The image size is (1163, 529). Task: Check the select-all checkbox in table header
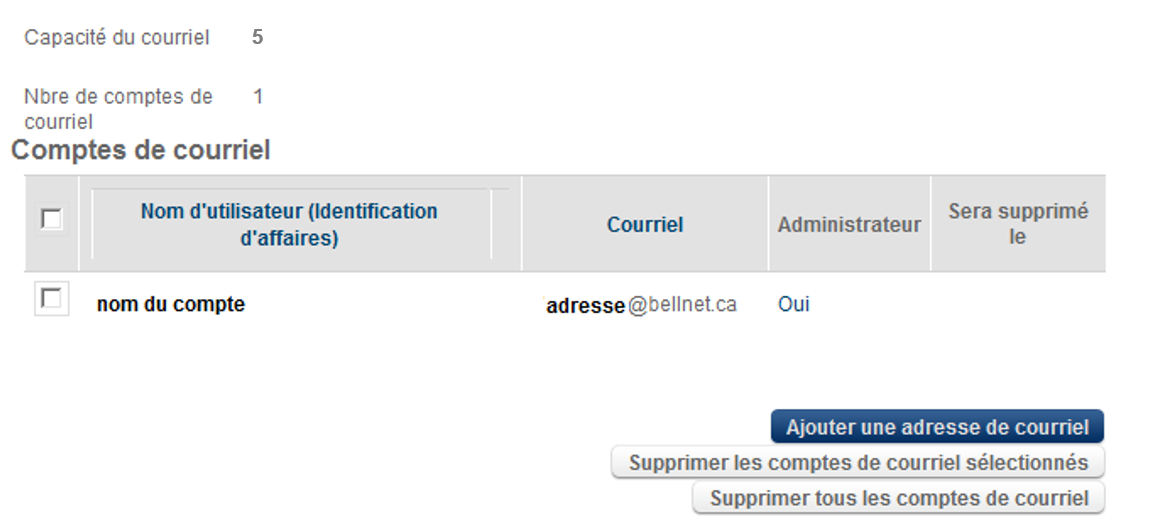[51, 220]
